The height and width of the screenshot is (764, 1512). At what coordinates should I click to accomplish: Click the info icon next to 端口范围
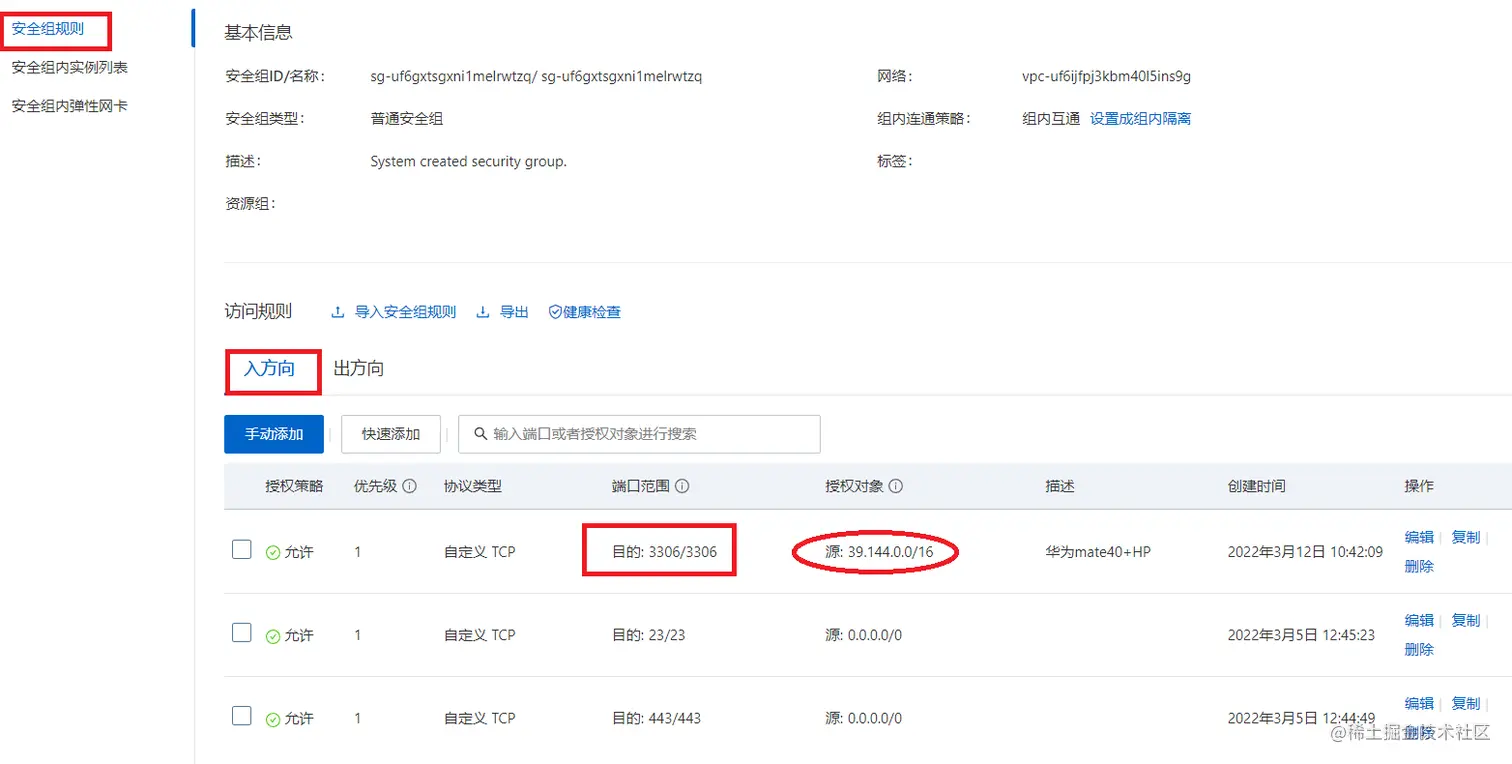point(682,487)
